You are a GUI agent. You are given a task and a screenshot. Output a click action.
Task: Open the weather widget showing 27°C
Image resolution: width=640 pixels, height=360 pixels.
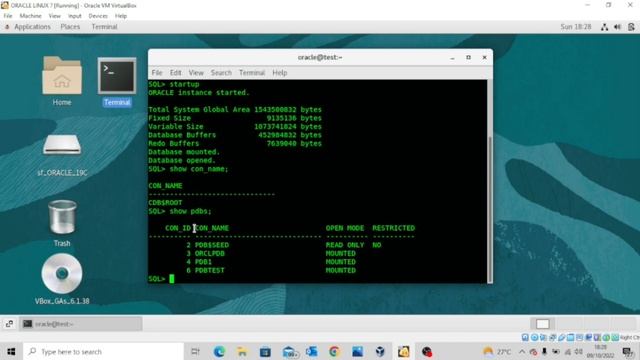[x=497, y=351]
